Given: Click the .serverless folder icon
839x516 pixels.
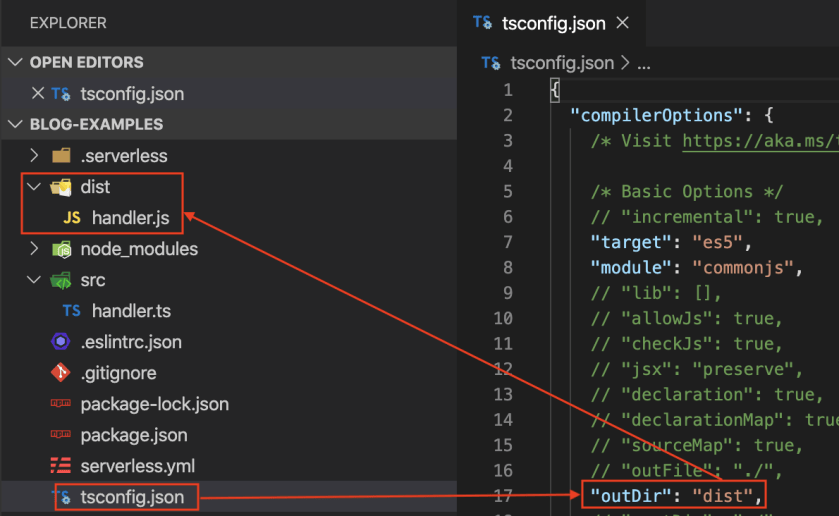Looking at the screenshot, I should [x=61, y=155].
